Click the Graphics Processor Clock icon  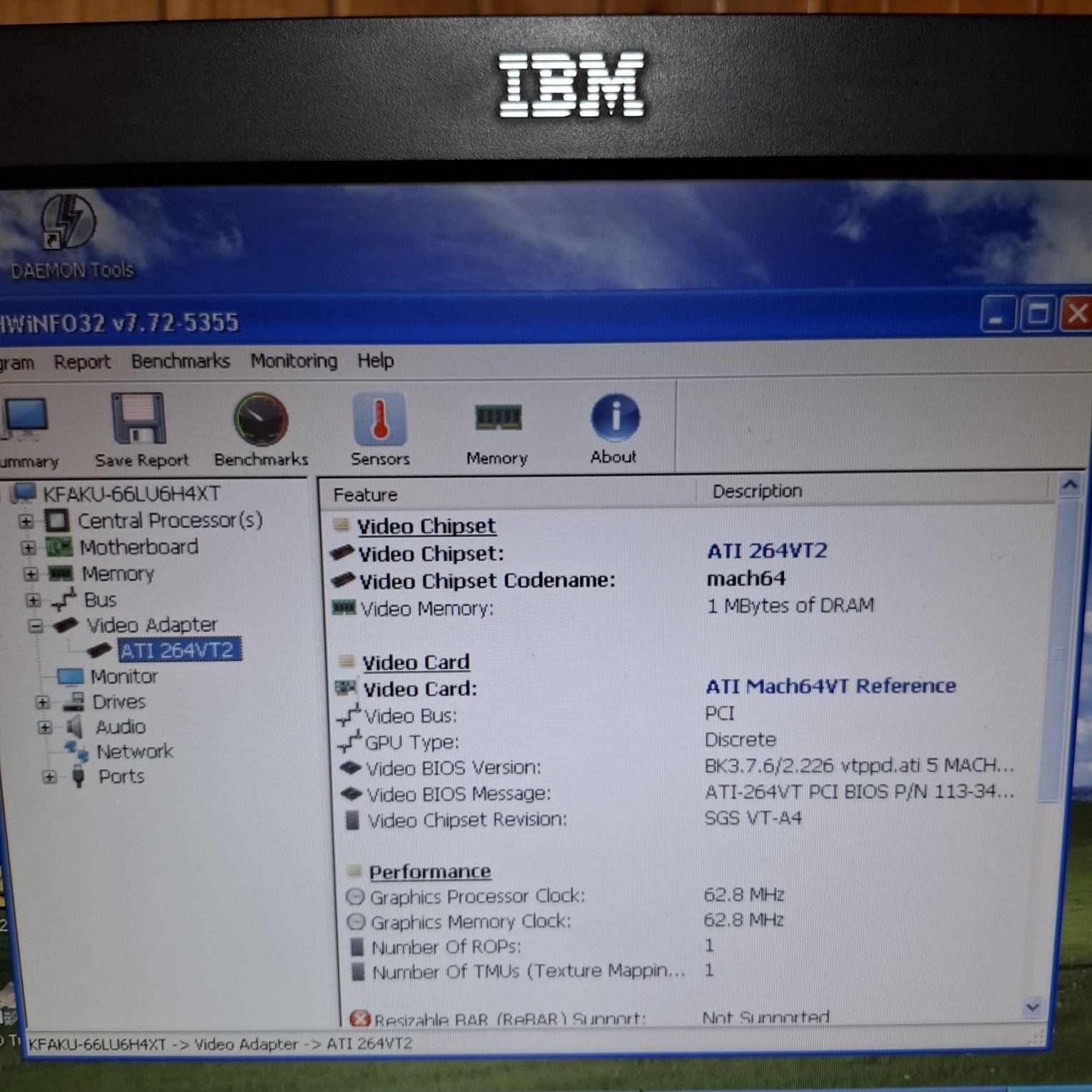[355, 896]
